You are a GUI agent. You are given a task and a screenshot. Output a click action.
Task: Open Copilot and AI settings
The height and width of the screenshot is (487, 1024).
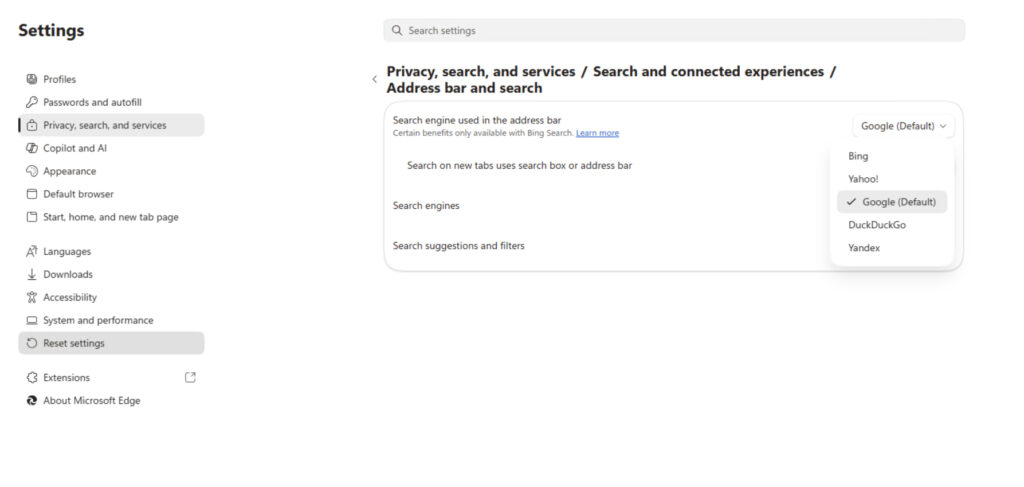click(x=111, y=148)
